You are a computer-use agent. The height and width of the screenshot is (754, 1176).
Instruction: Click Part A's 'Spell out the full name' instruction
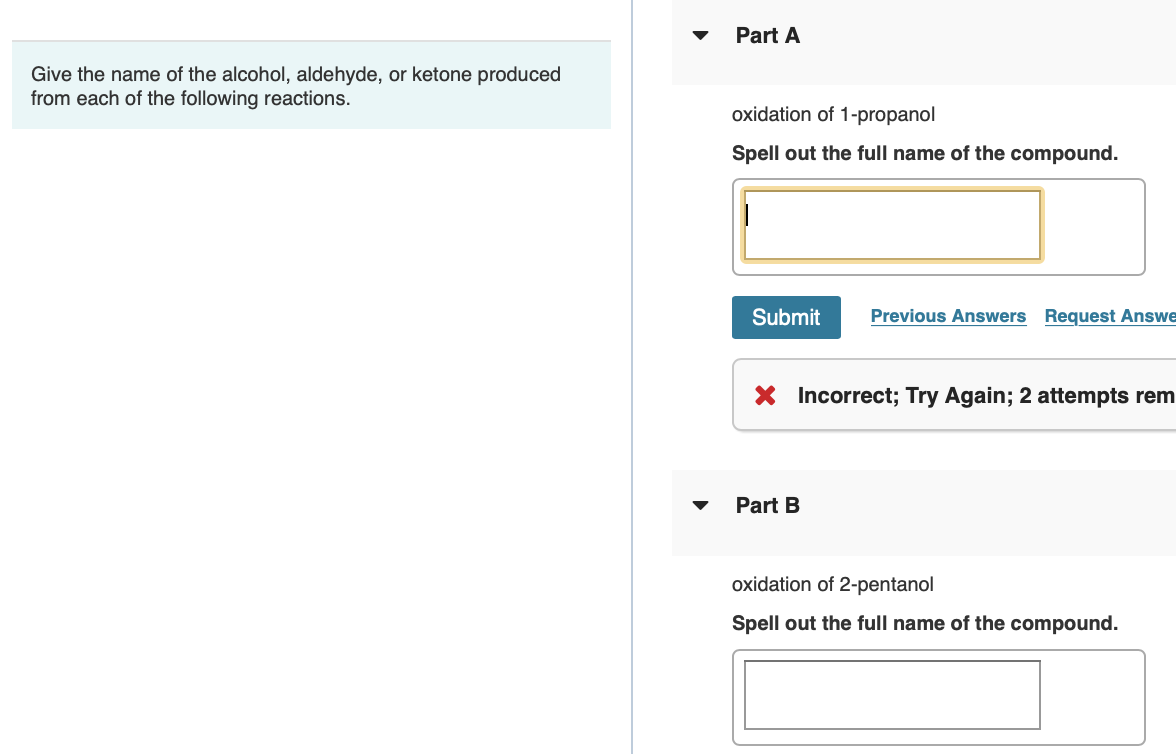[x=925, y=154]
